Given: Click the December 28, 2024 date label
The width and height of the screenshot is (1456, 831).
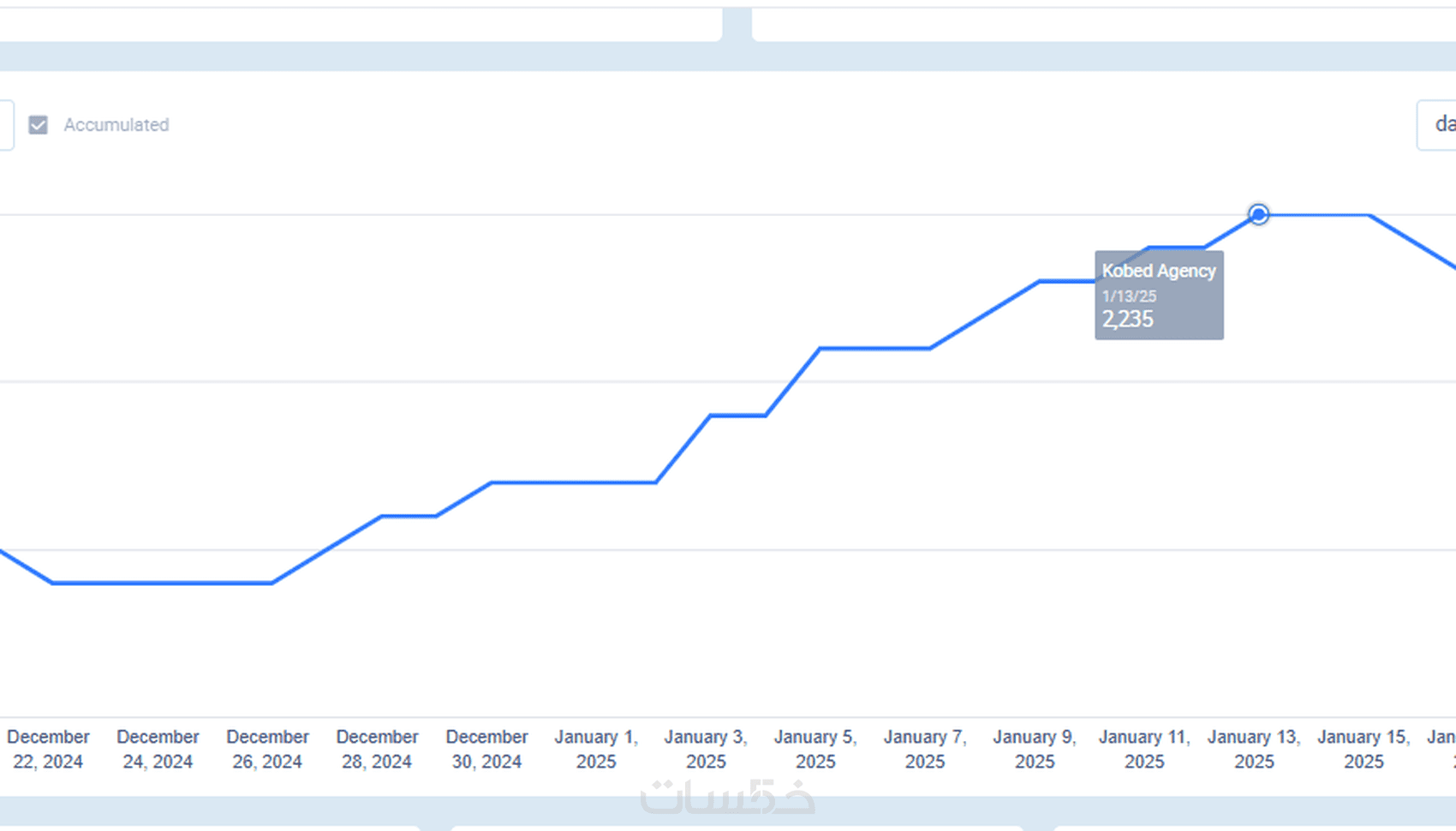Looking at the screenshot, I should coord(377,749).
